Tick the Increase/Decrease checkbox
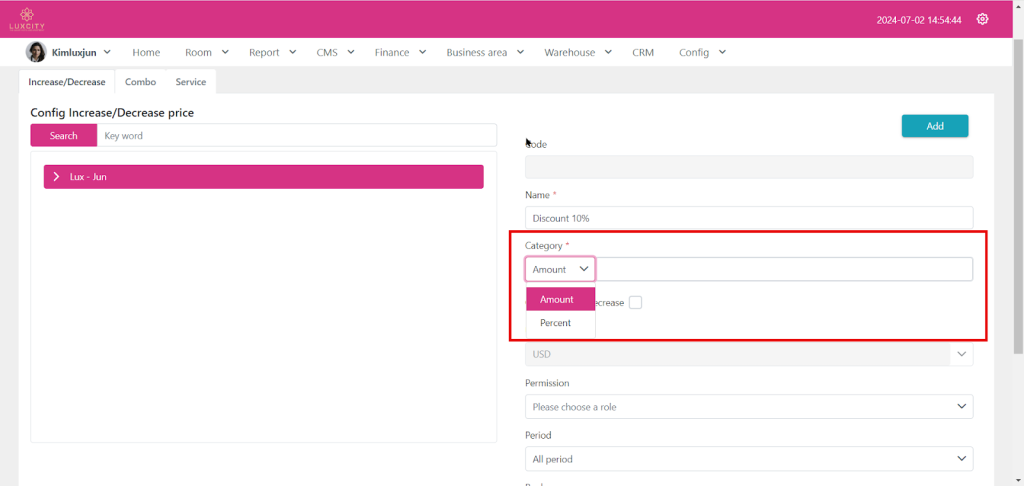Screen dimensions: 1024x486 [635, 302]
